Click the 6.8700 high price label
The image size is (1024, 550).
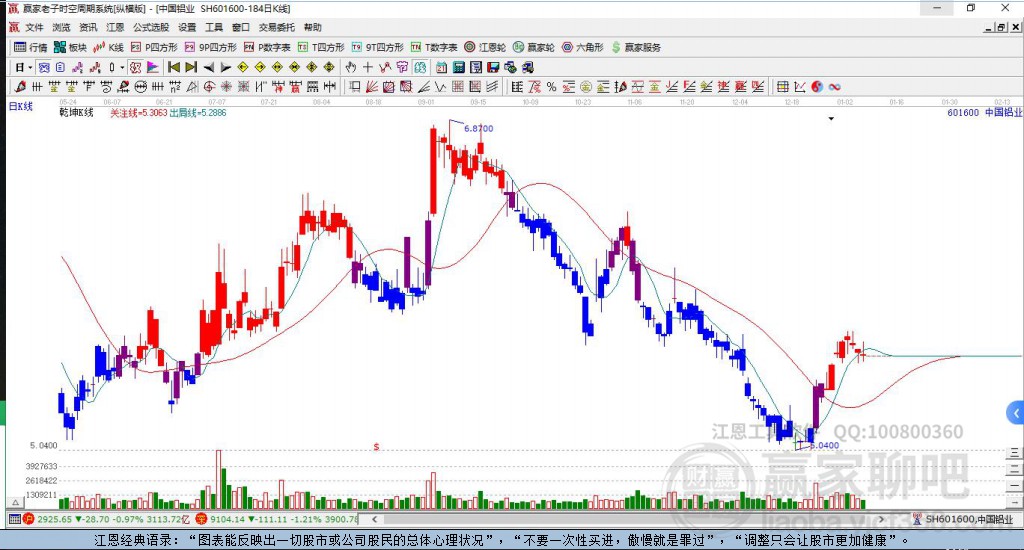click(x=479, y=129)
